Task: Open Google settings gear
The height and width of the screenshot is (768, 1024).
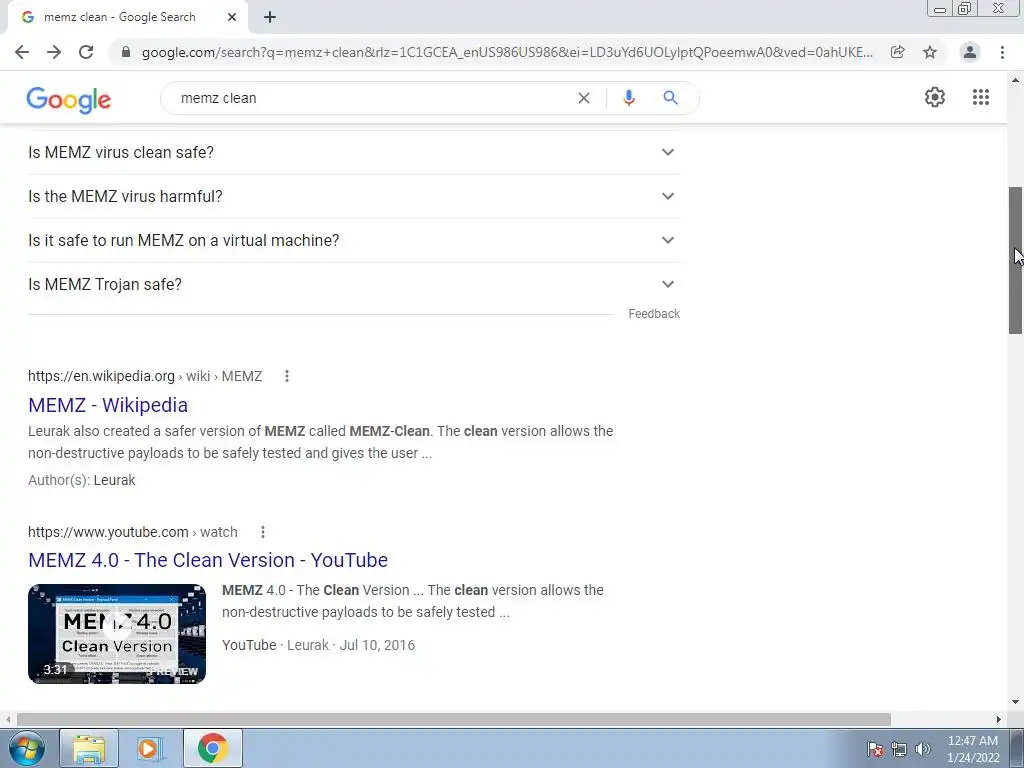Action: tap(935, 97)
